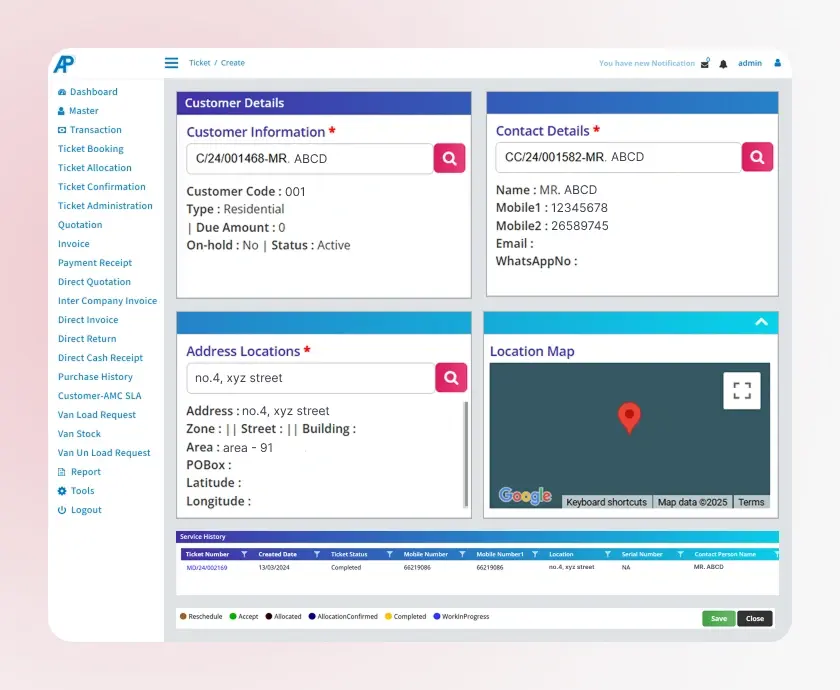
Task: Click the fullscreen icon on the Location Map
Action: (x=741, y=390)
